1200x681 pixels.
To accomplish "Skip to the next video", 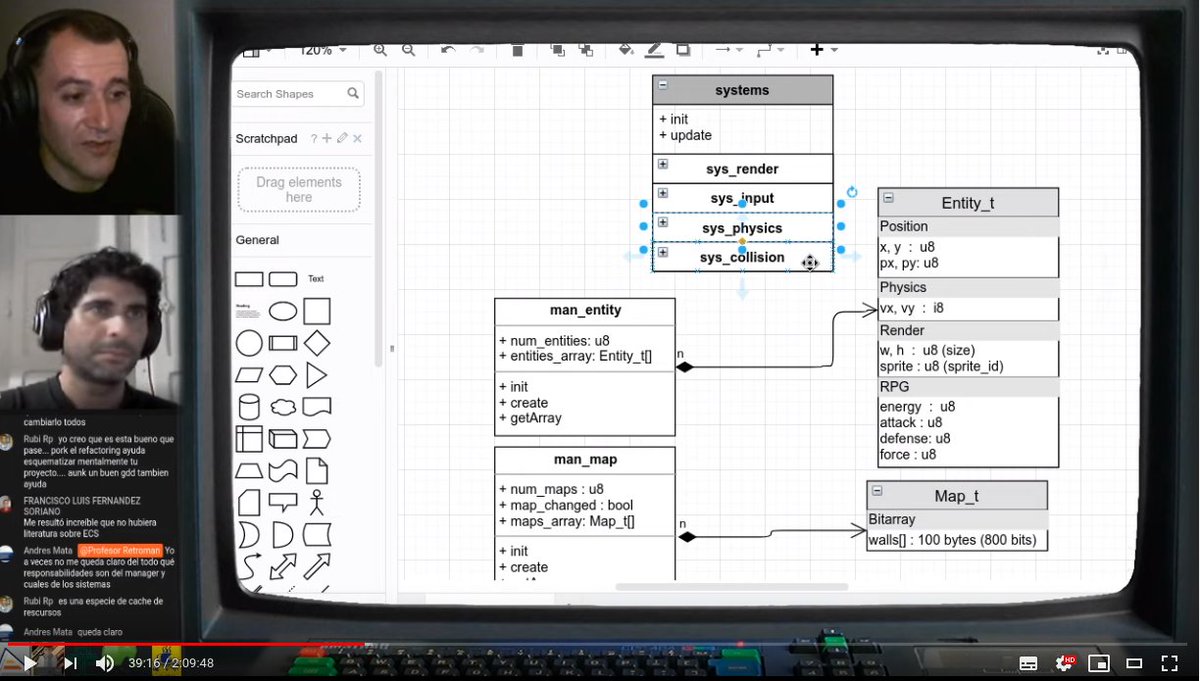I will (70, 662).
